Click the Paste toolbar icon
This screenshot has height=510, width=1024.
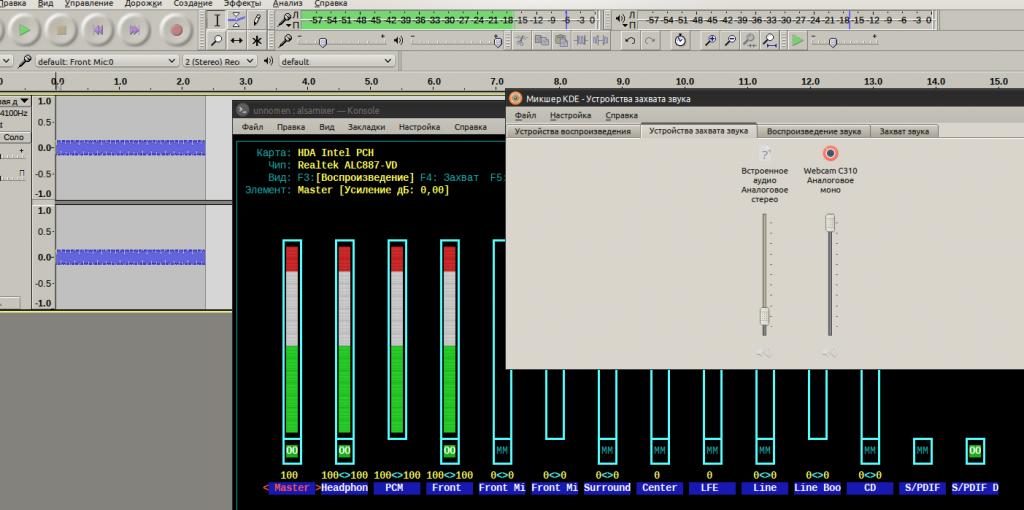pos(562,40)
